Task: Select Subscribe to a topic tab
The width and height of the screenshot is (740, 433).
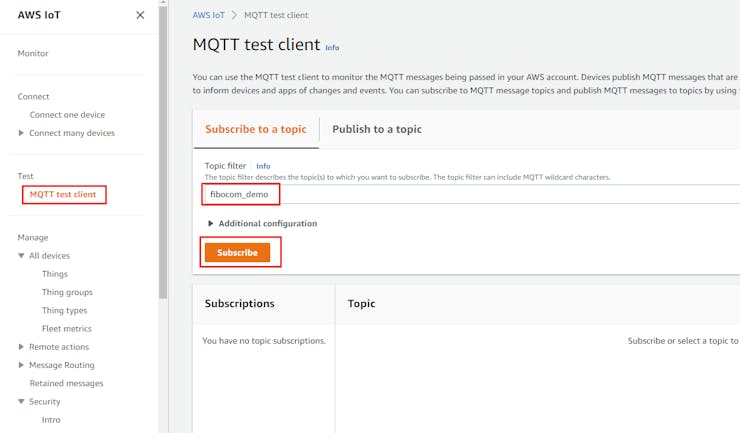Action: tap(255, 129)
